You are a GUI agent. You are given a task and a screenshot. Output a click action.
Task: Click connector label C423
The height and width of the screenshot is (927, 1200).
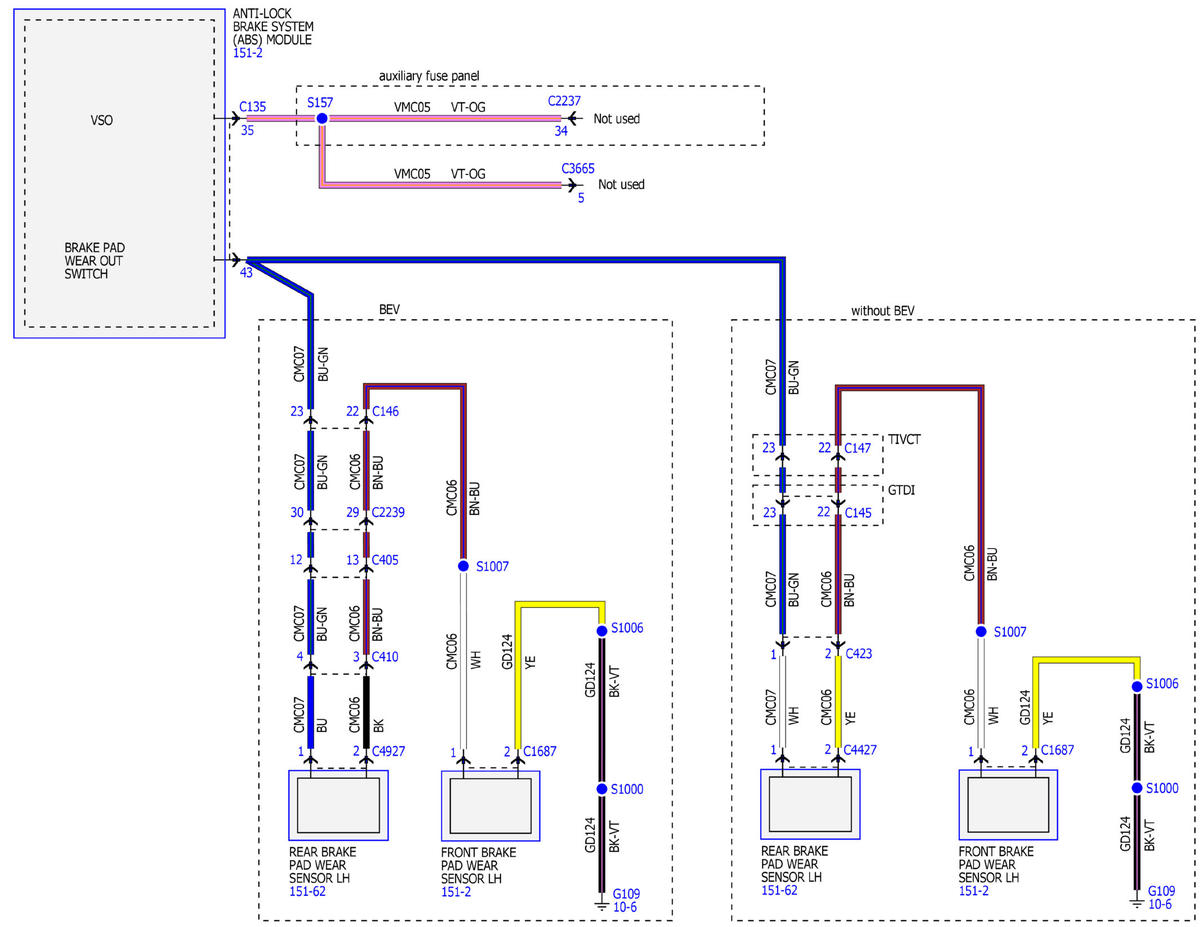pos(858,655)
